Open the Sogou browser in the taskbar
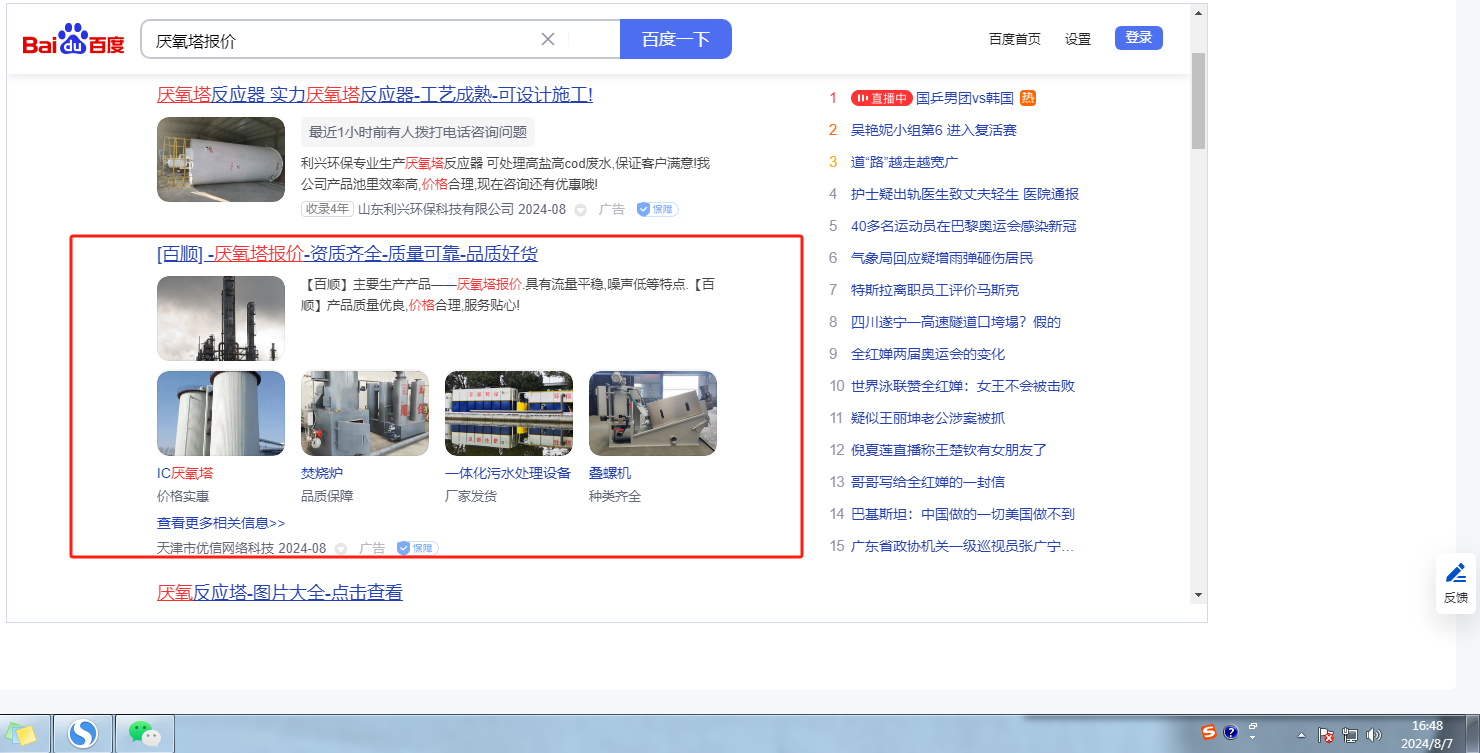 tap(83, 734)
